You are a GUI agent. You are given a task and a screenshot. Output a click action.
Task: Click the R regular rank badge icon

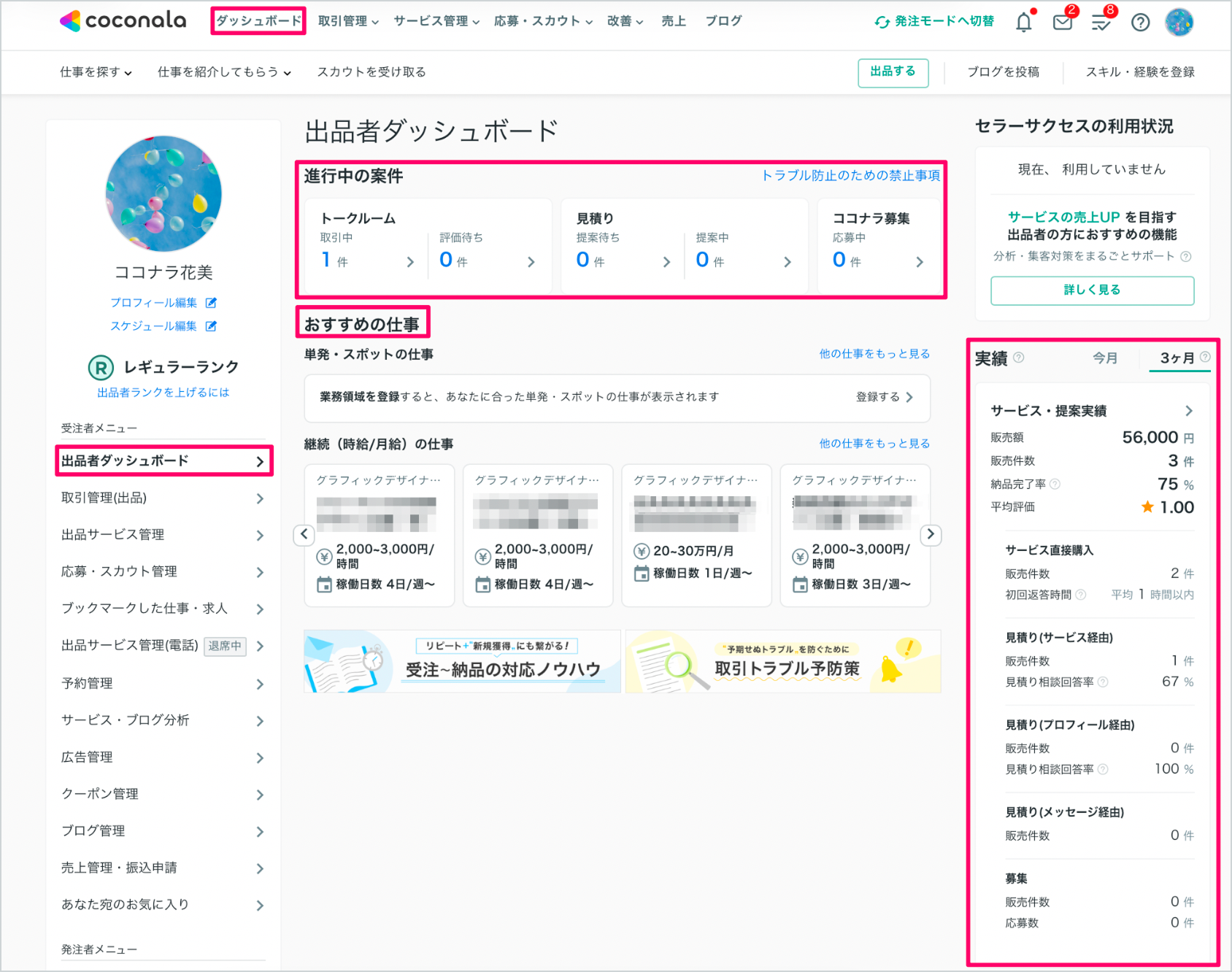101,367
